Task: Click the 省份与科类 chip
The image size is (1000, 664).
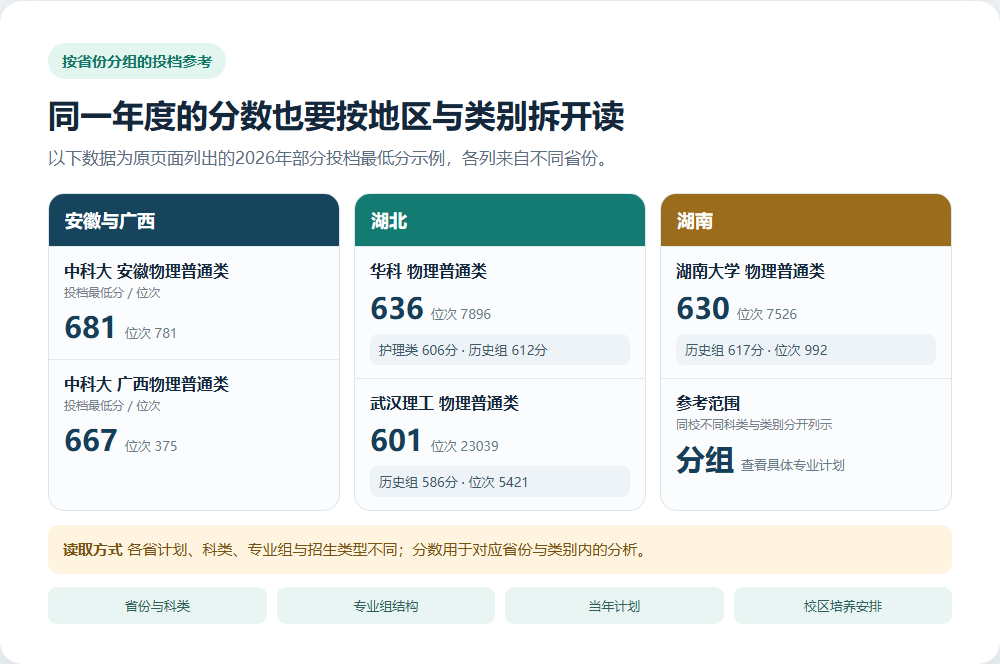Action: click(157, 605)
